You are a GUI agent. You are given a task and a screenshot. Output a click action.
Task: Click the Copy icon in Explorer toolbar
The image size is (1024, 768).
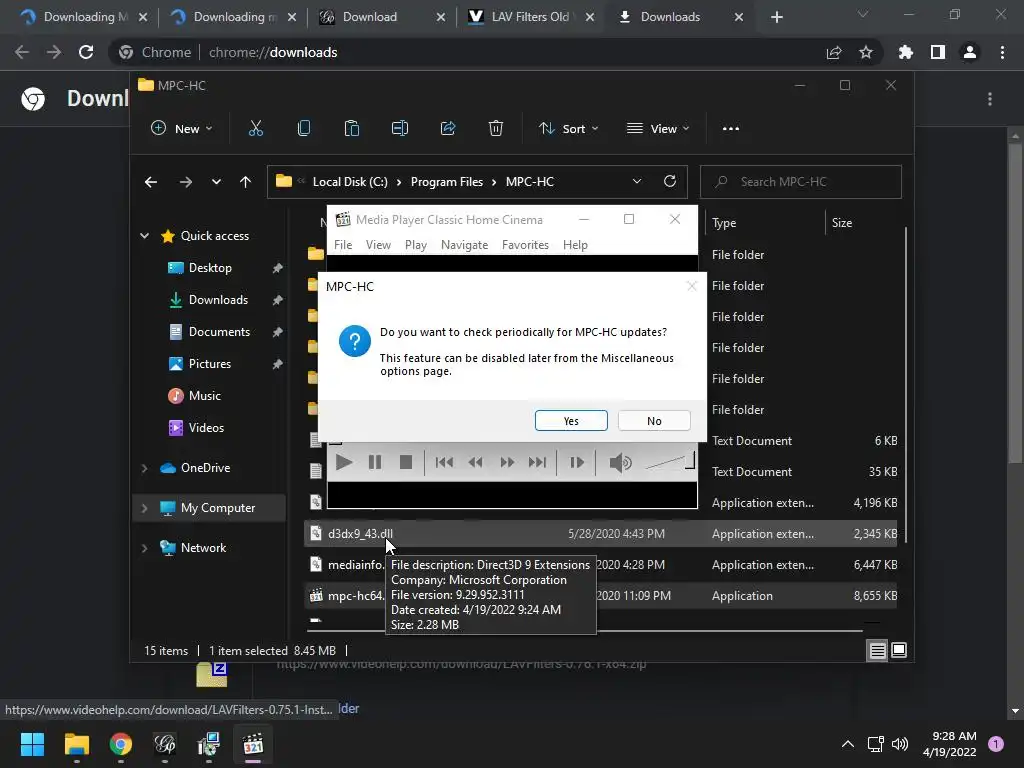304,129
